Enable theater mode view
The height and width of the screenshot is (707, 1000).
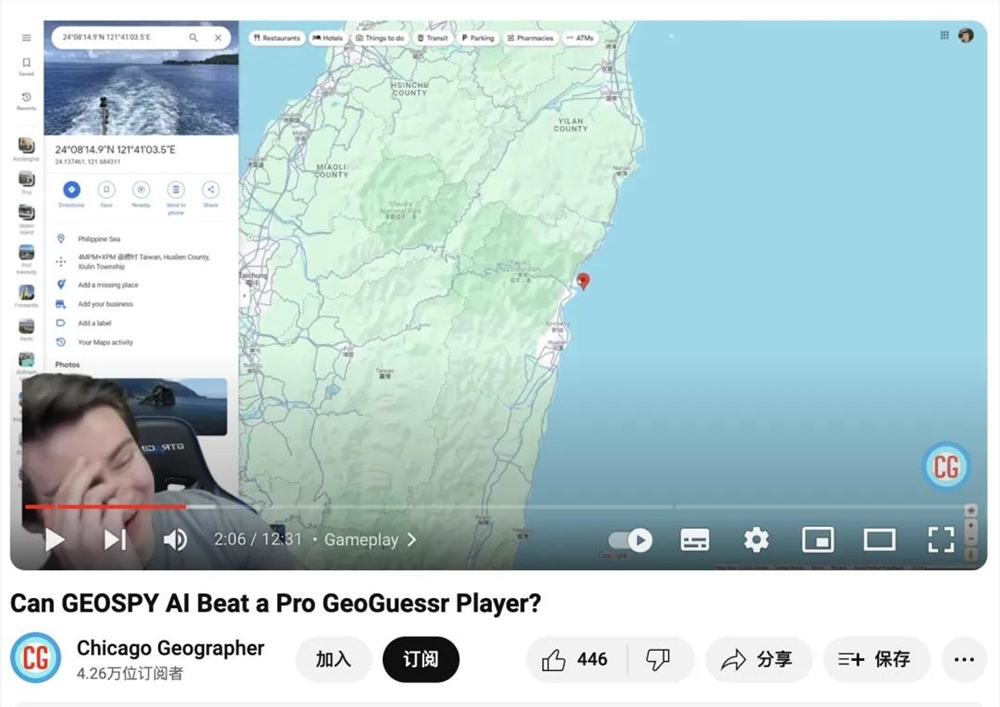click(879, 540)
